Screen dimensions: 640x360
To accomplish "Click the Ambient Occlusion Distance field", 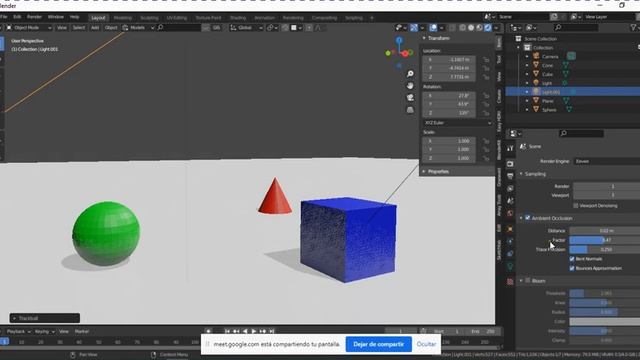I will click(604, 231).
